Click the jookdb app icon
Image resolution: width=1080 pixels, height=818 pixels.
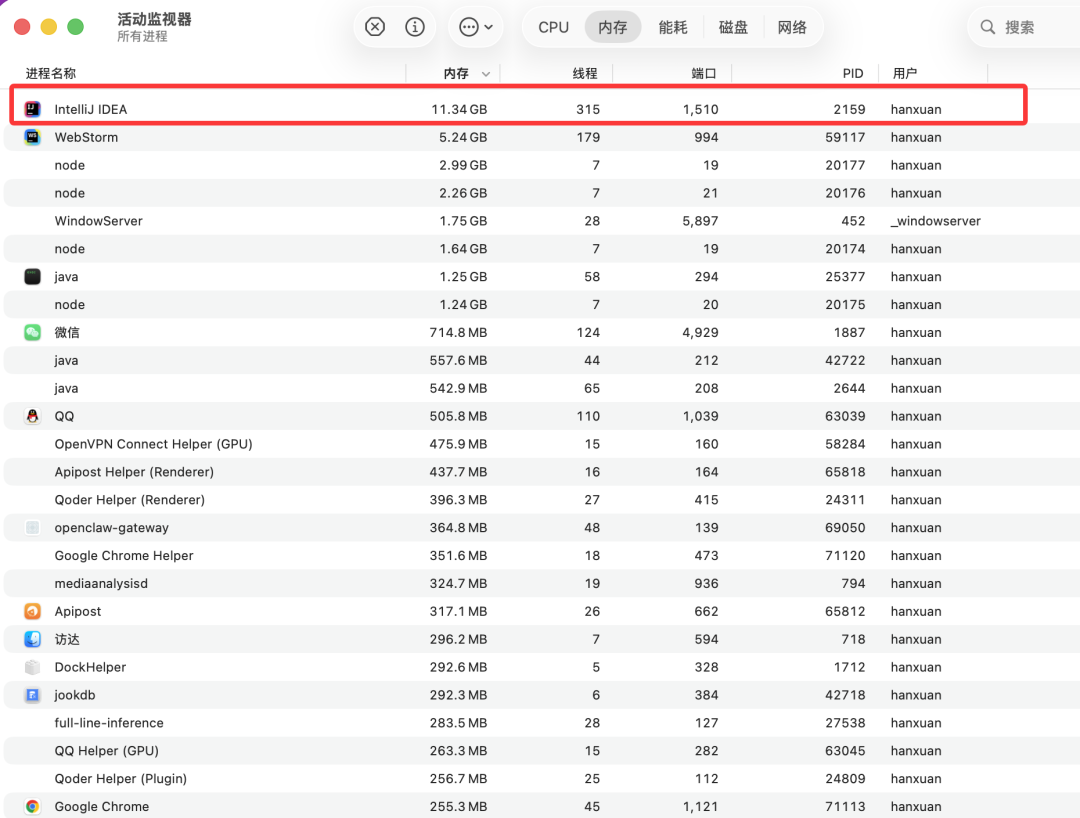32,695
